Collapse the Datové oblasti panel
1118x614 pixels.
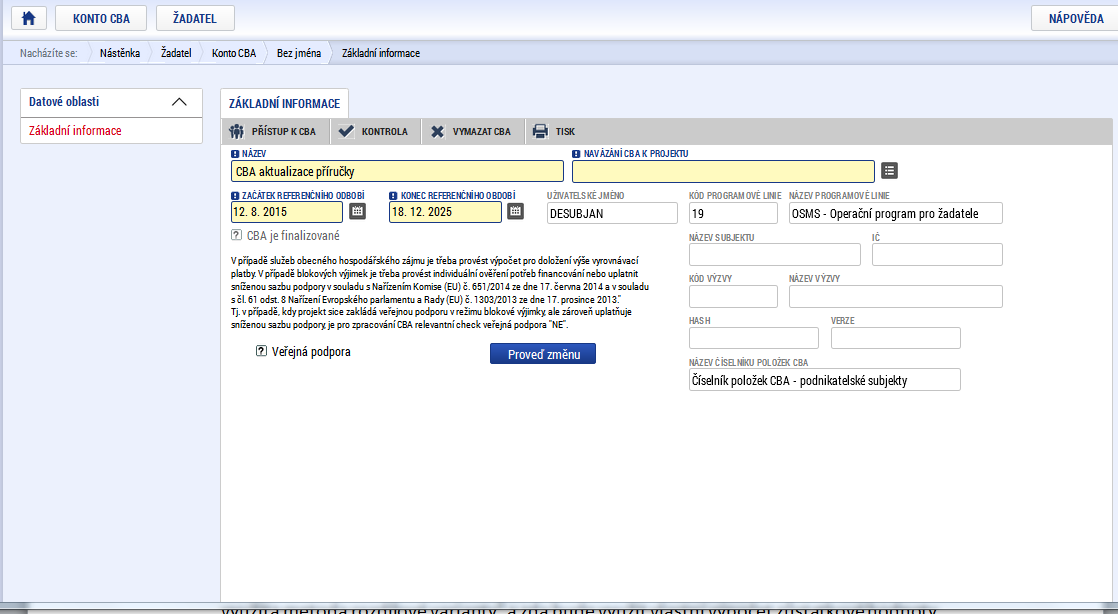pos(179,102)
